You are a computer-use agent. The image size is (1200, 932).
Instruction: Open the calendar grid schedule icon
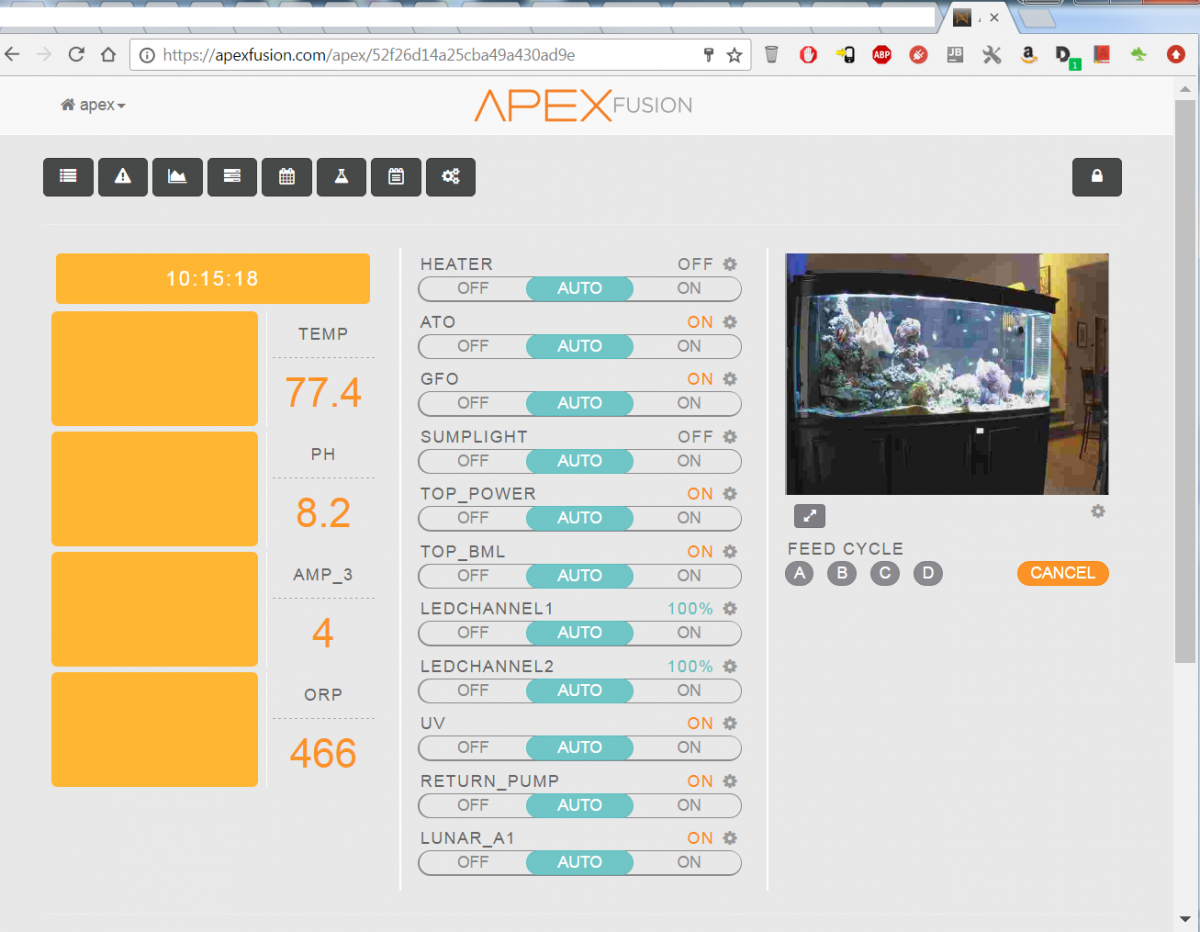(287, 177)
